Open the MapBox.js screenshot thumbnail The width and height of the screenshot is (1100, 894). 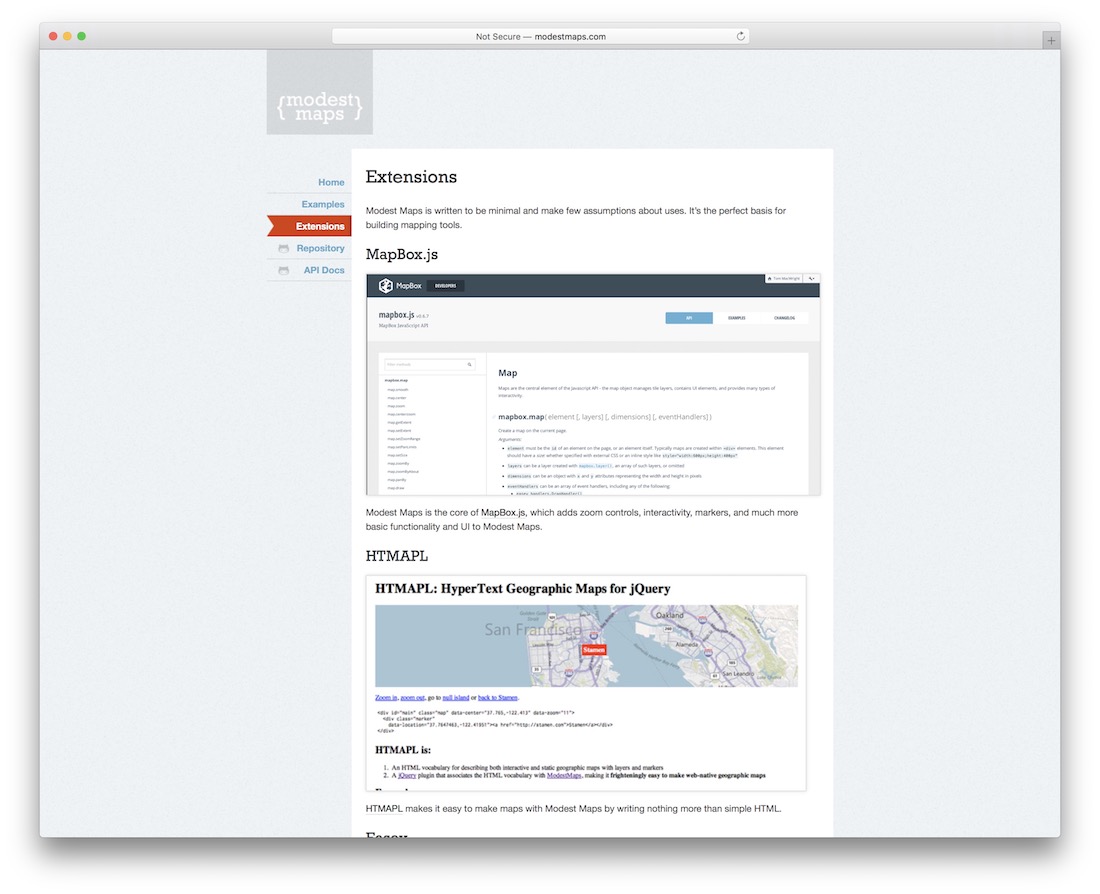tap(593, 385)
